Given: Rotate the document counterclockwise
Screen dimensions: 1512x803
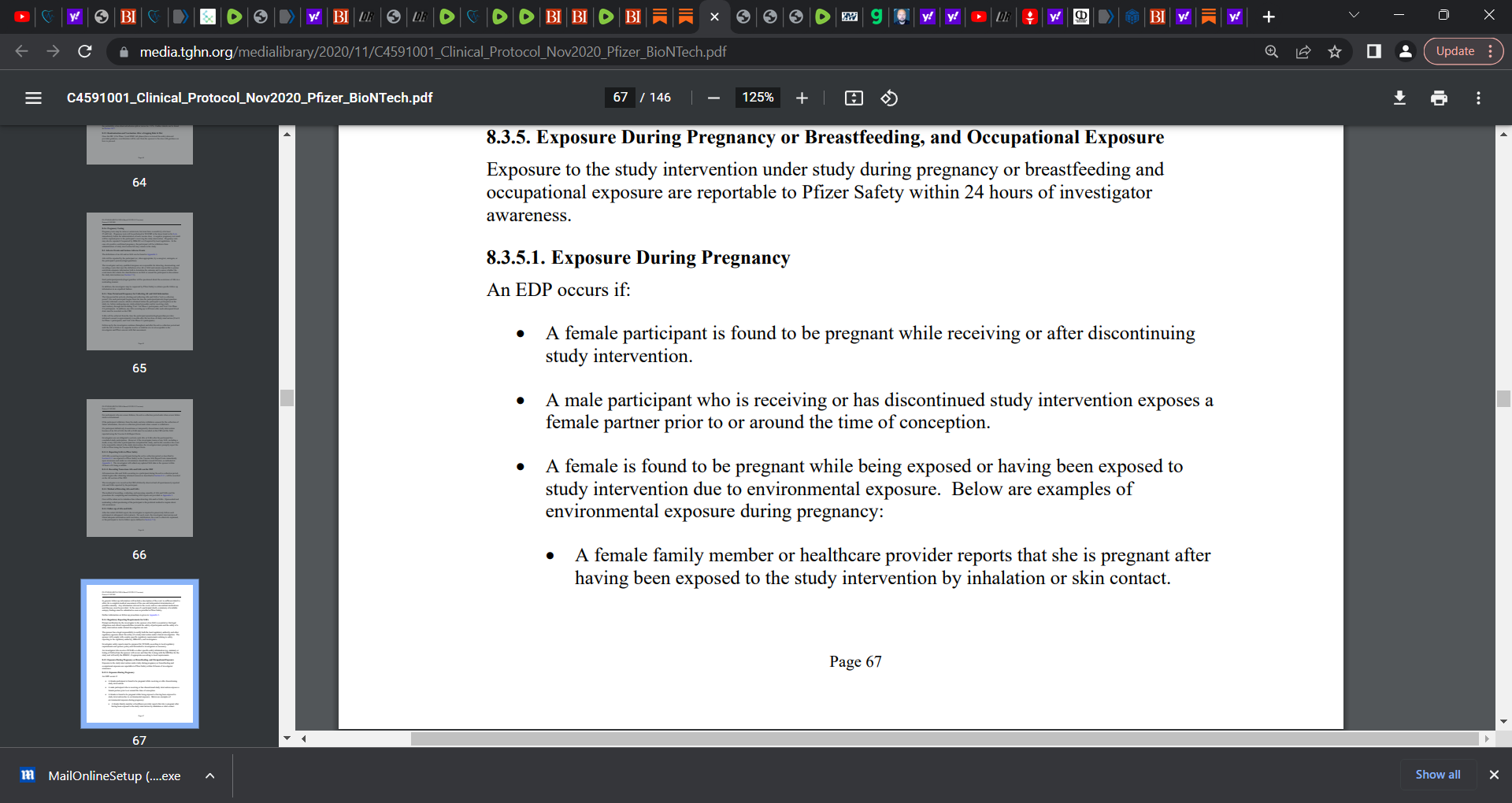Looking at the screenshot, I should [889, 98].
